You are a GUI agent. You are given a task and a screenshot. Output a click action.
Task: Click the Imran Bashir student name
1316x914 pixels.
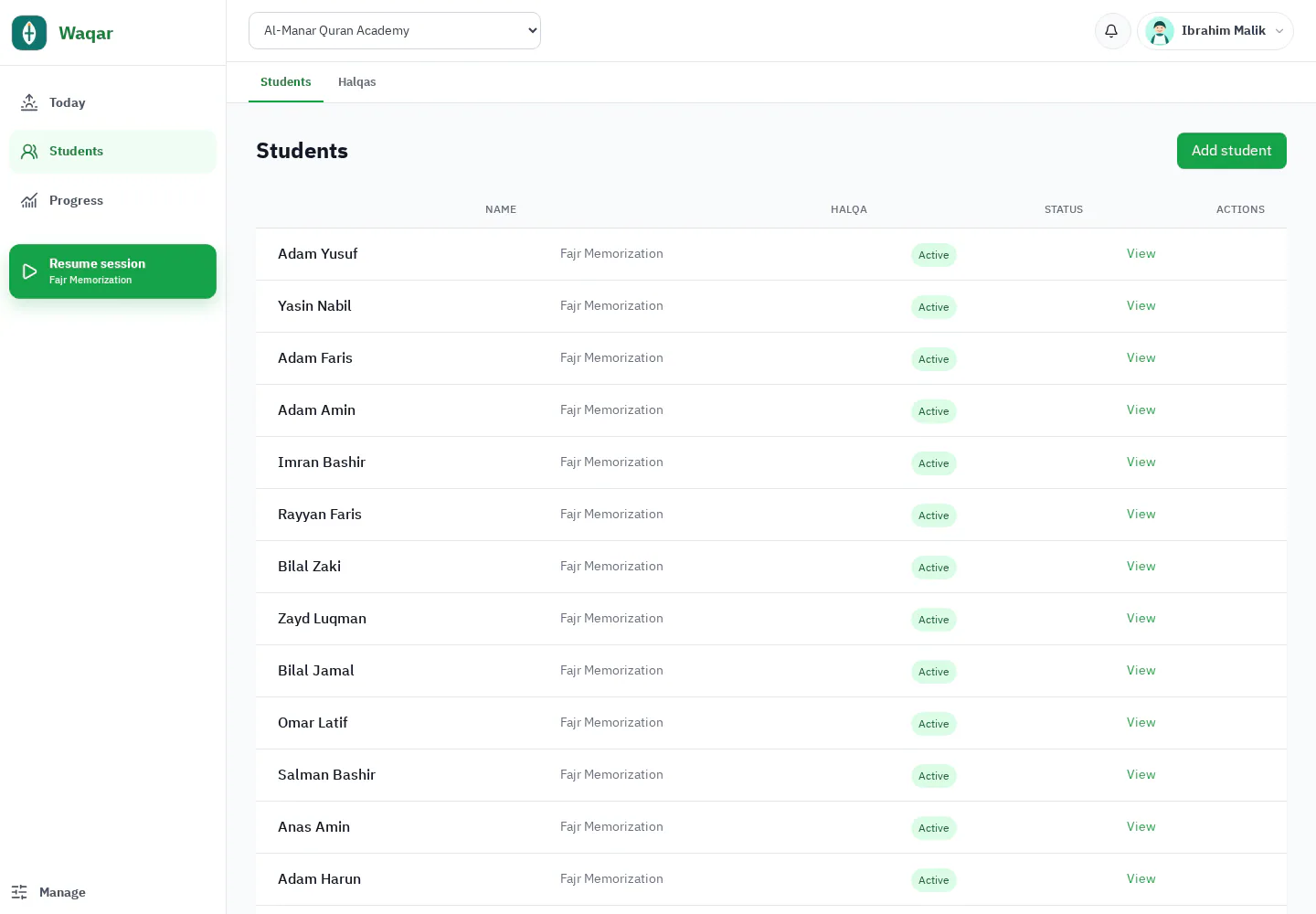tap(322, 462)
